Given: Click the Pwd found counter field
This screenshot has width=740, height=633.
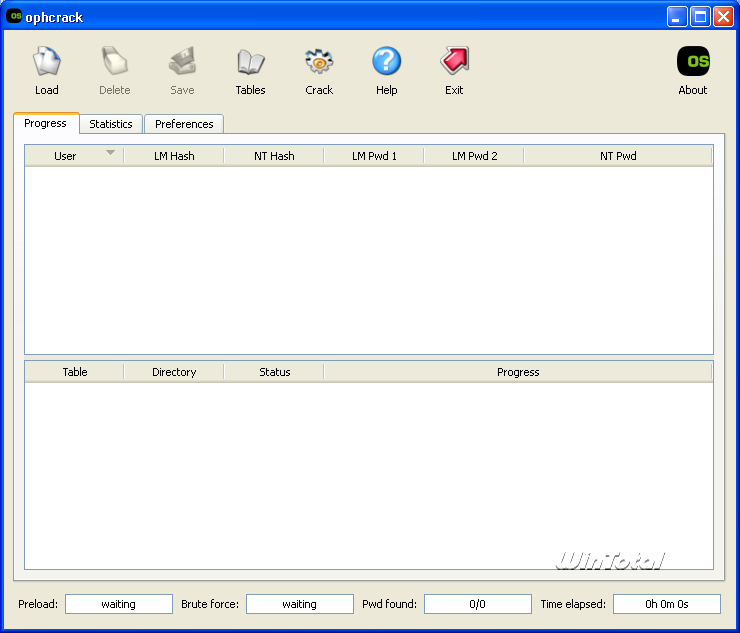Looking at the screenshot, I should coord(477,604).
